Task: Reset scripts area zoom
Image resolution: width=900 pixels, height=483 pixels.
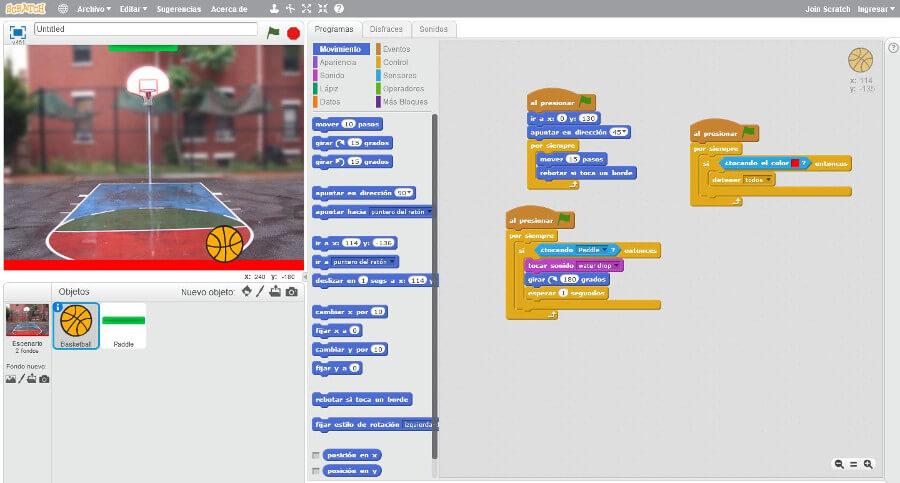Action: pyautogui.click(x=854, y=464)
